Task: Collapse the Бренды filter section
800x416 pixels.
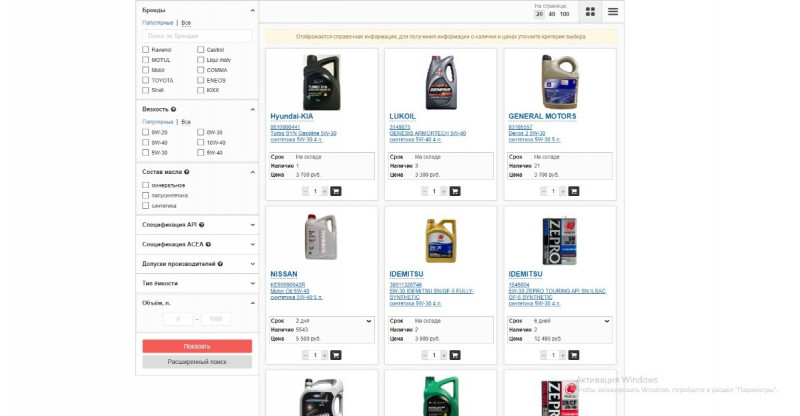Action: (253, 10)
